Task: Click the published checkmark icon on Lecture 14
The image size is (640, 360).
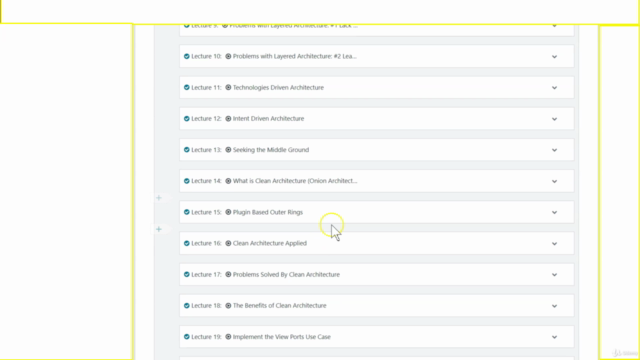Action: [187, 181]
